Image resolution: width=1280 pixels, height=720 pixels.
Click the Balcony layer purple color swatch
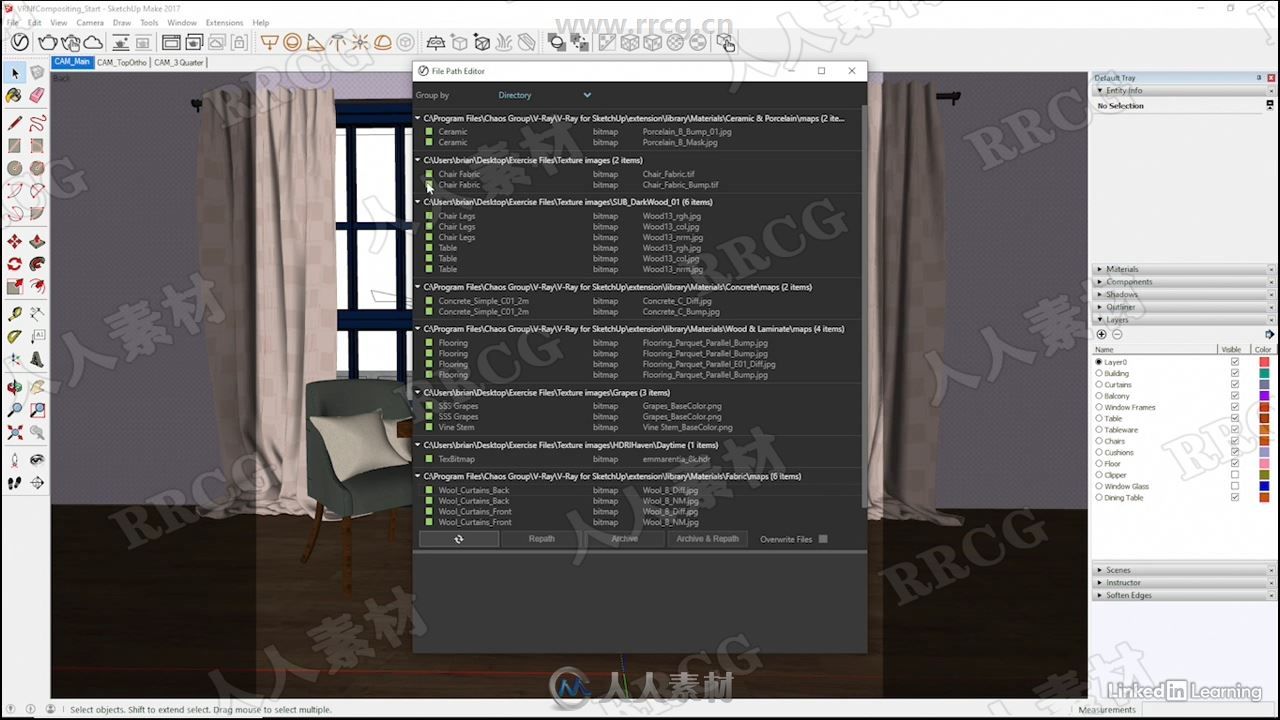pos(1264,396)
